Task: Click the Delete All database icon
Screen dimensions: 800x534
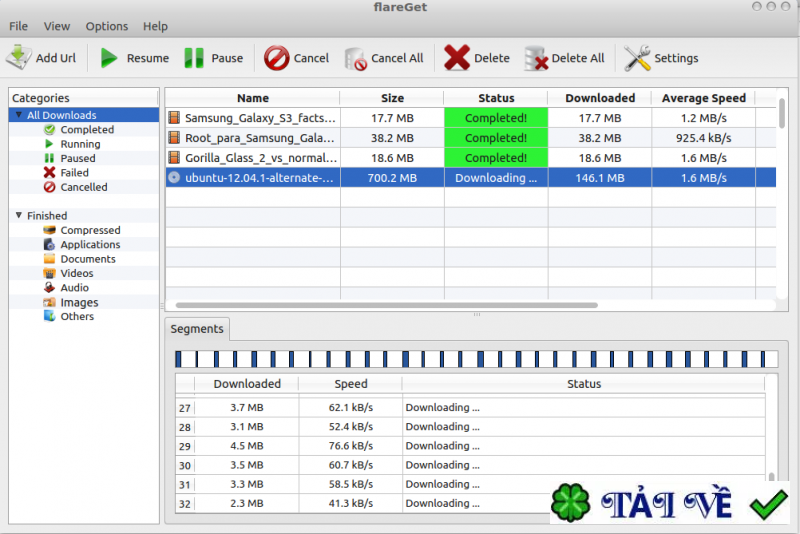Action: [536, 59]
